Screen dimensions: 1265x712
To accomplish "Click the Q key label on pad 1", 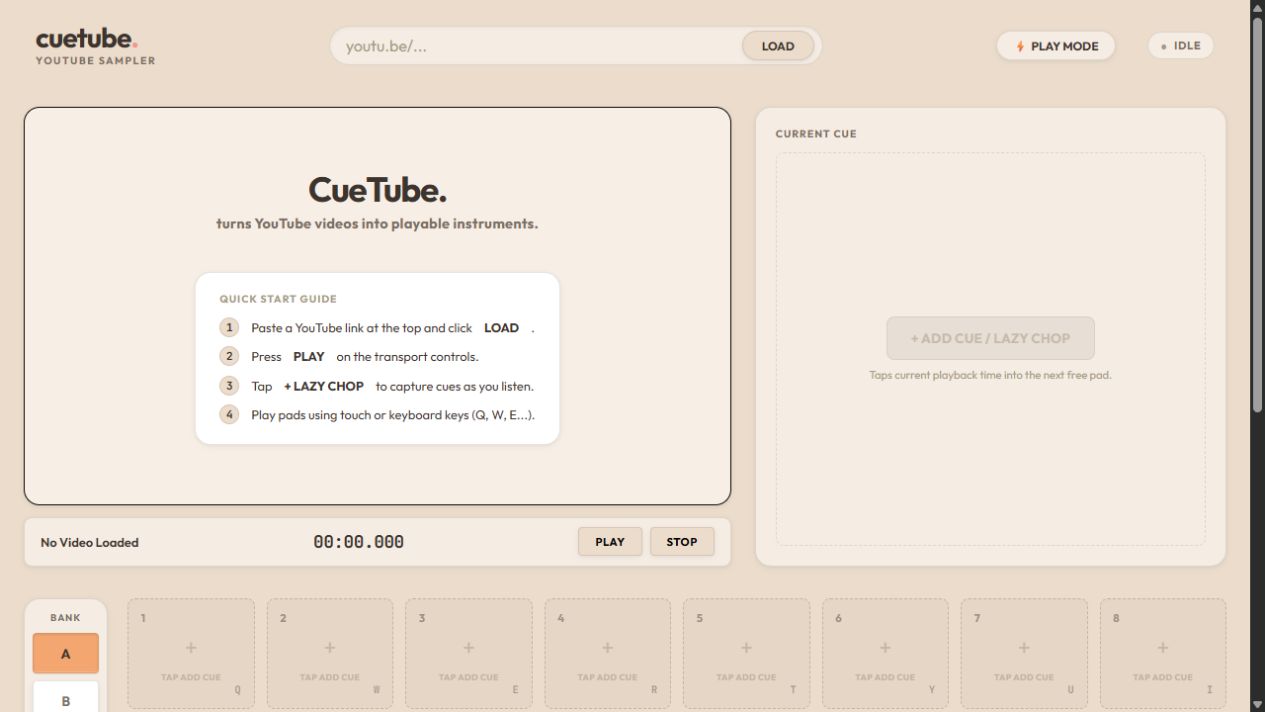I will (238, 690).
